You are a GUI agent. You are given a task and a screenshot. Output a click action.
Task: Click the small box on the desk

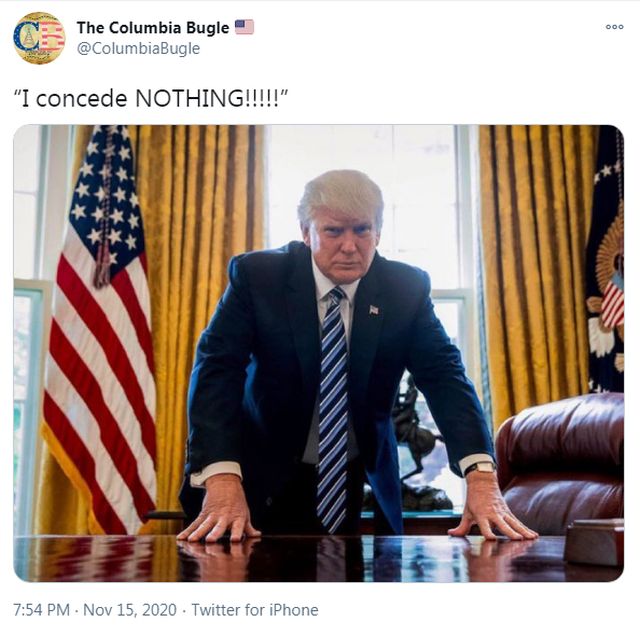pyautogui.click(x=594, y=542)
